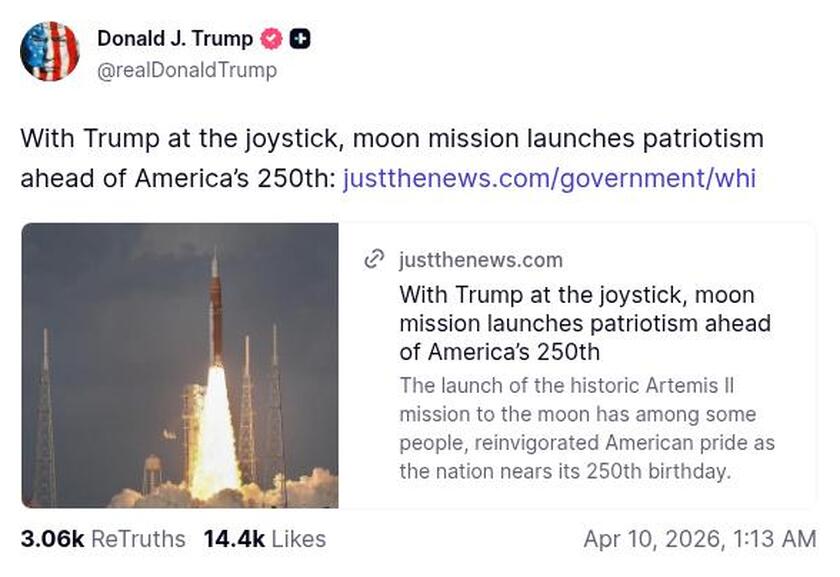
Task: Click the Donald J. Trump display name
Action: (x=173, y=40)
